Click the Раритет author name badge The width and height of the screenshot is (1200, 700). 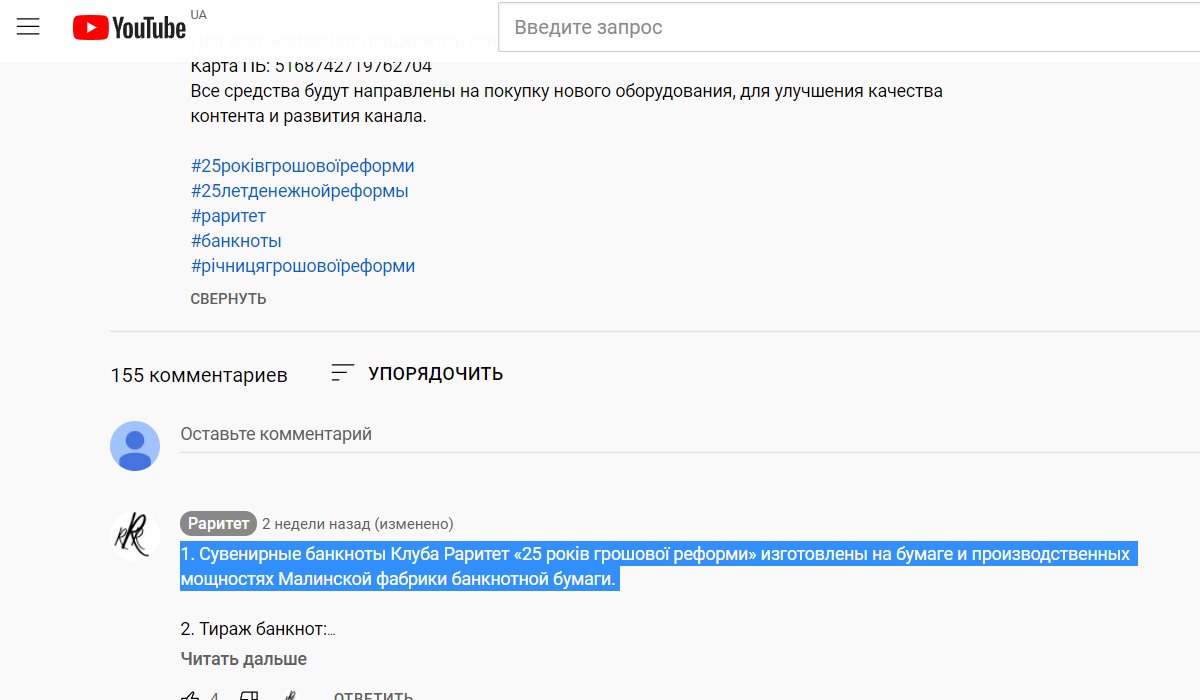pos(218,524)
